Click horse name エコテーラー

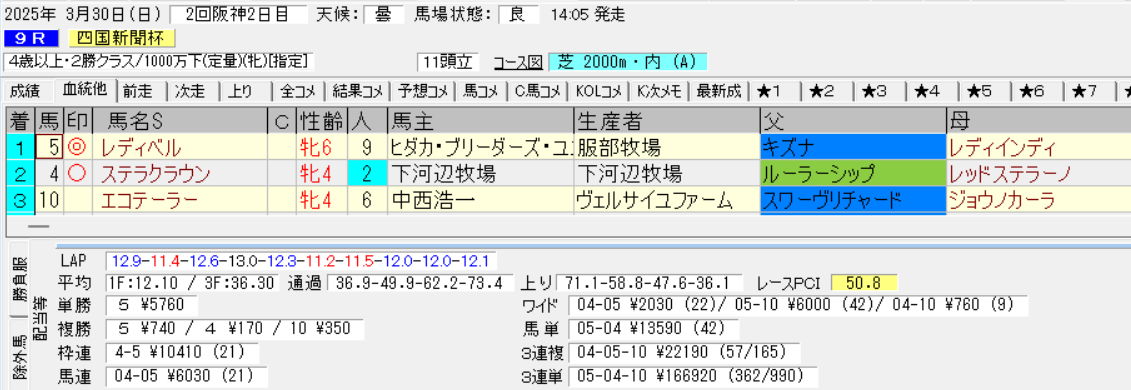click(x=149, y=200)
